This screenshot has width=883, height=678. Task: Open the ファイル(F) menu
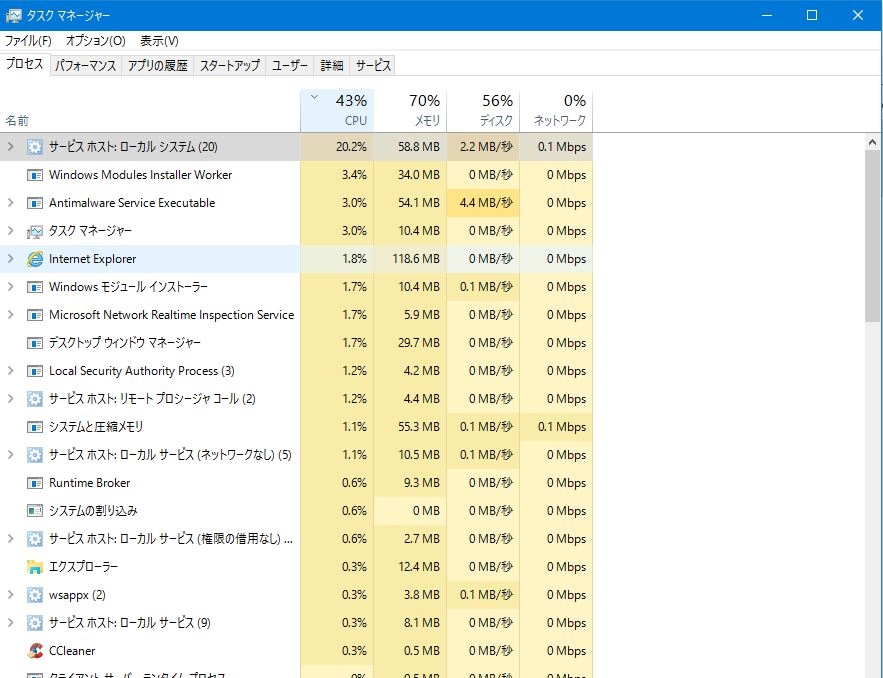click(28, 41)
